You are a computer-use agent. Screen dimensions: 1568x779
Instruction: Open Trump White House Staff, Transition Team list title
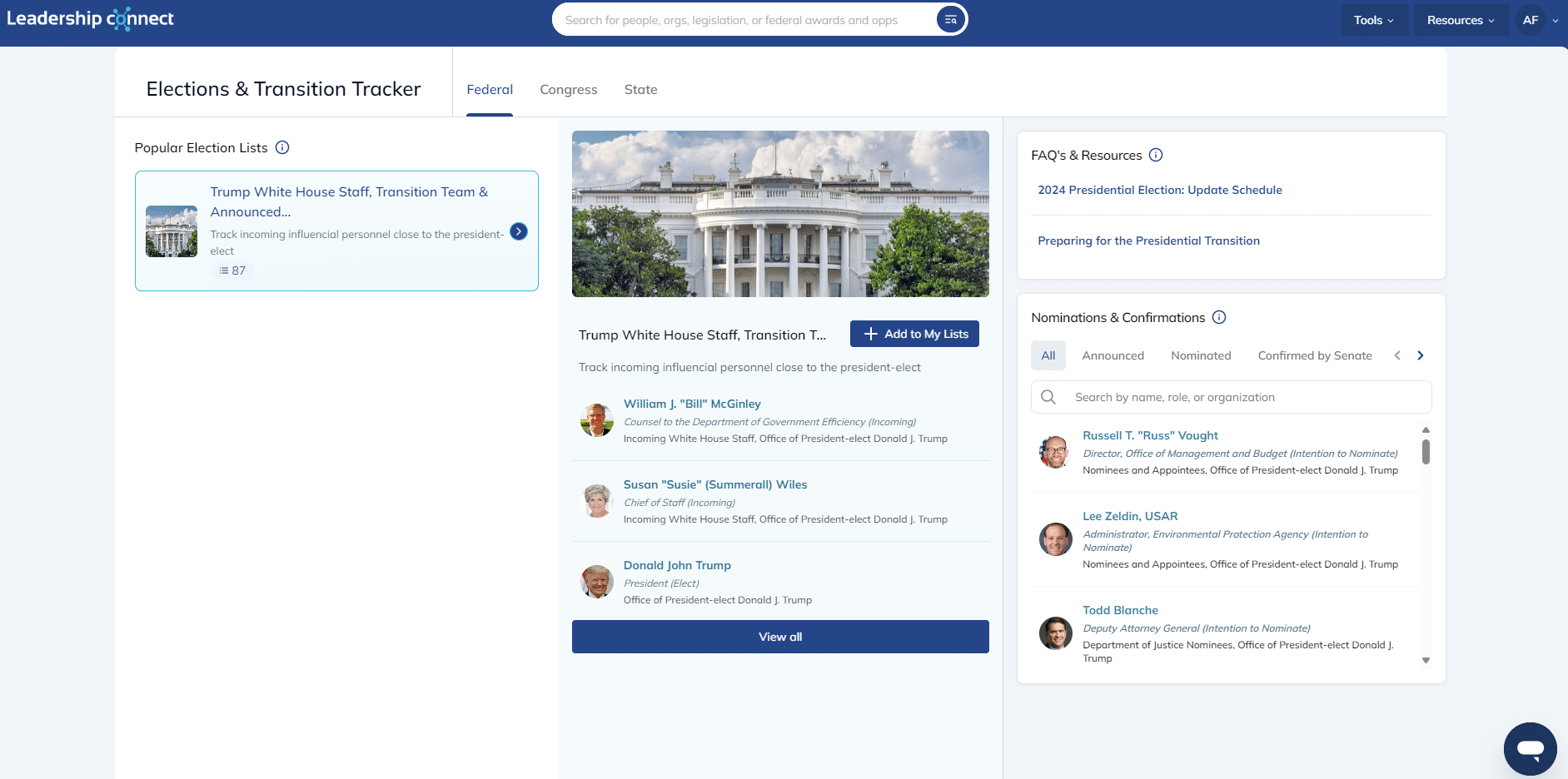349,201
